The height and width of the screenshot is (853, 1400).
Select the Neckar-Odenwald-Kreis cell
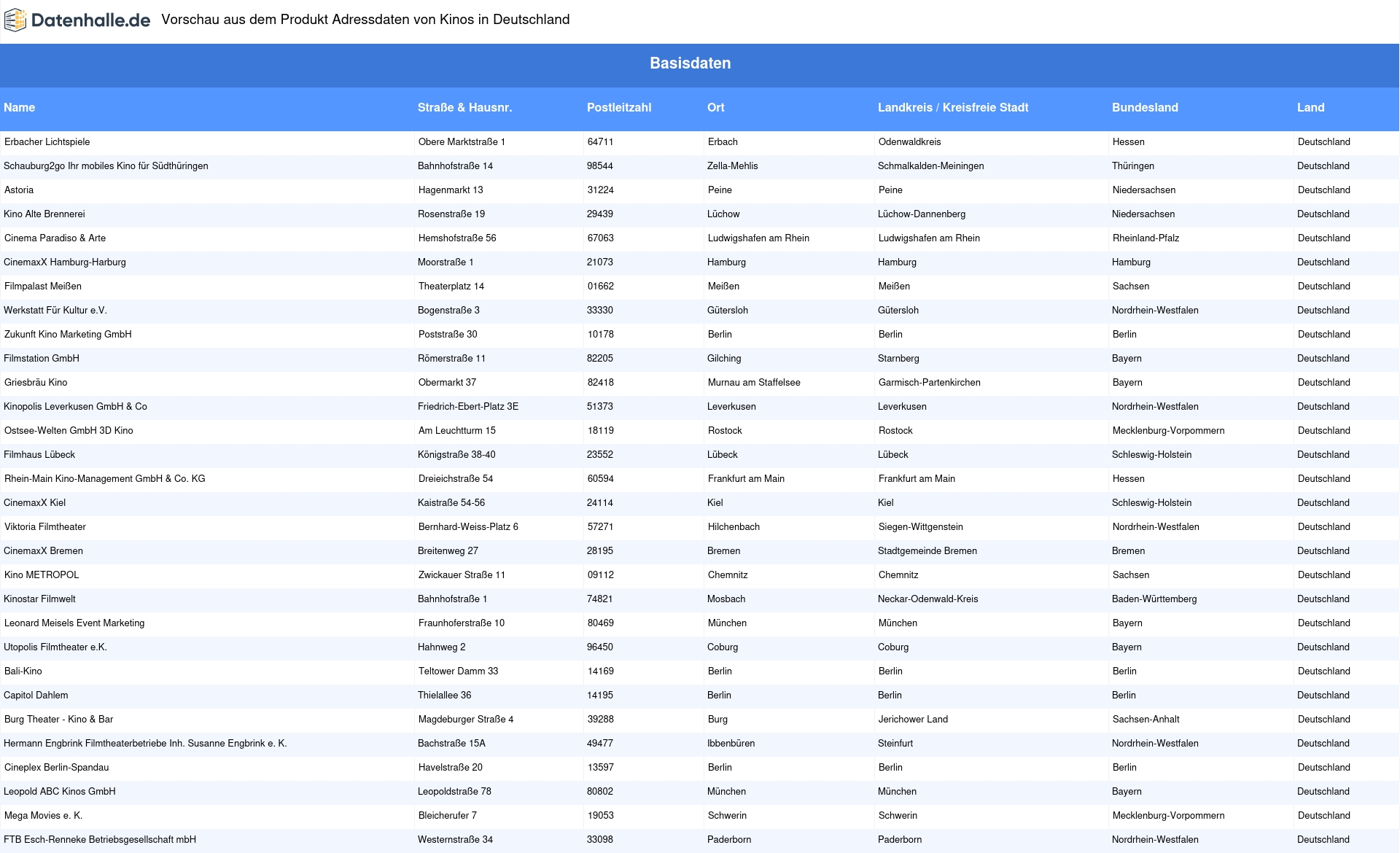pos(928,599)
